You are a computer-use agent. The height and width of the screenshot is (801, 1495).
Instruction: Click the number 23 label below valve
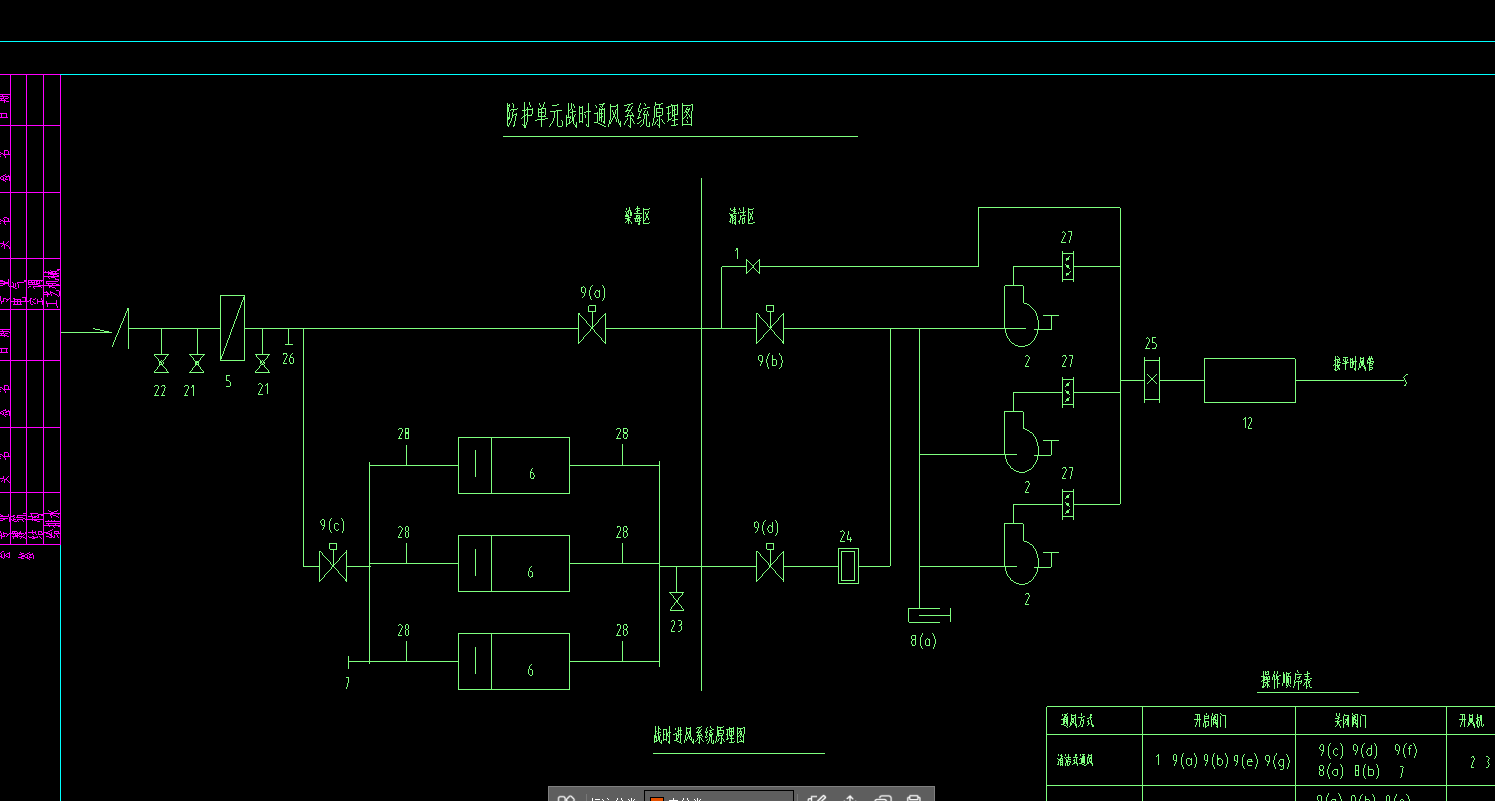point(677,627)
